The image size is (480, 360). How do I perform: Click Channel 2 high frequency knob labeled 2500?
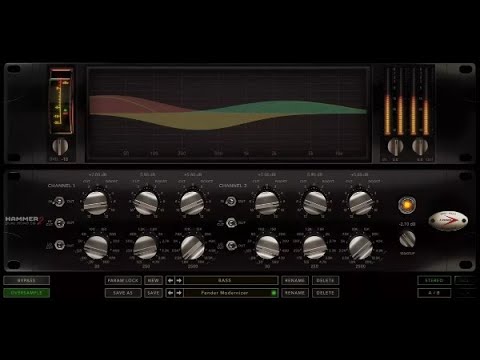[x=360, y=247]
